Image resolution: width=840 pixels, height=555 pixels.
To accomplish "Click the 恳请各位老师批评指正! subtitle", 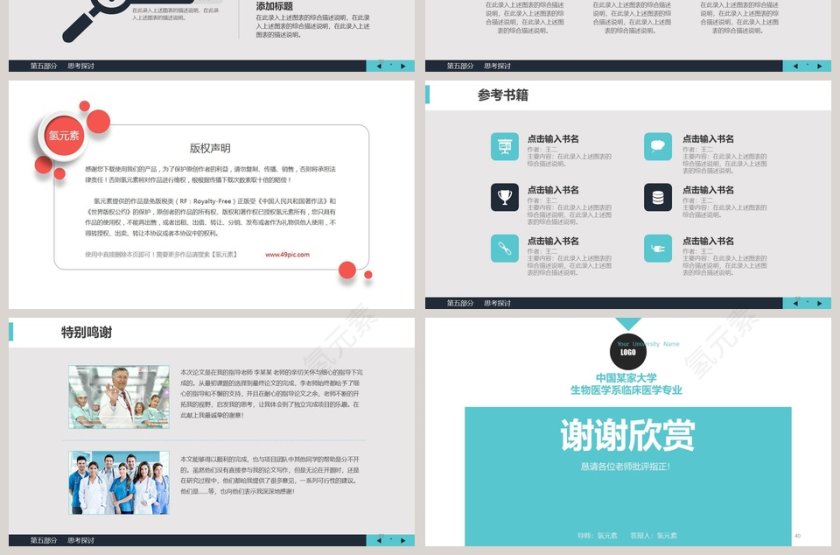I will [625, 466].
